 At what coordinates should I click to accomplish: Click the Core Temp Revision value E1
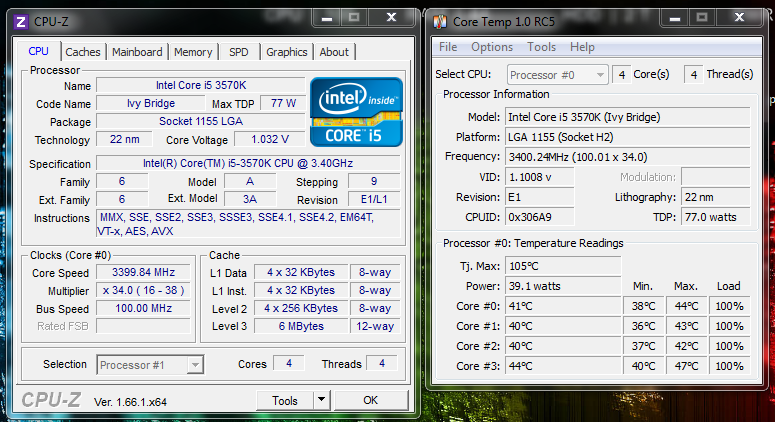click(540, 197)
